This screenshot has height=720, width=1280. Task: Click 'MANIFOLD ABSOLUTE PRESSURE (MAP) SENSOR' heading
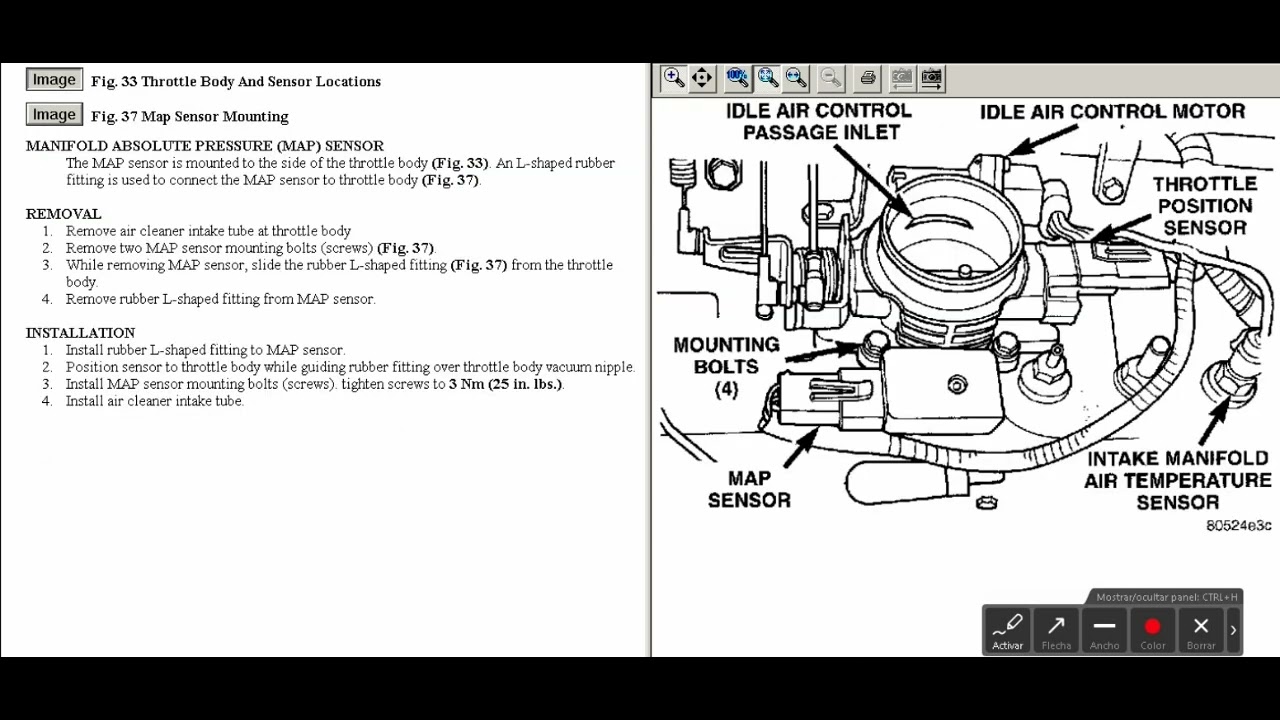tap(205, 146)
